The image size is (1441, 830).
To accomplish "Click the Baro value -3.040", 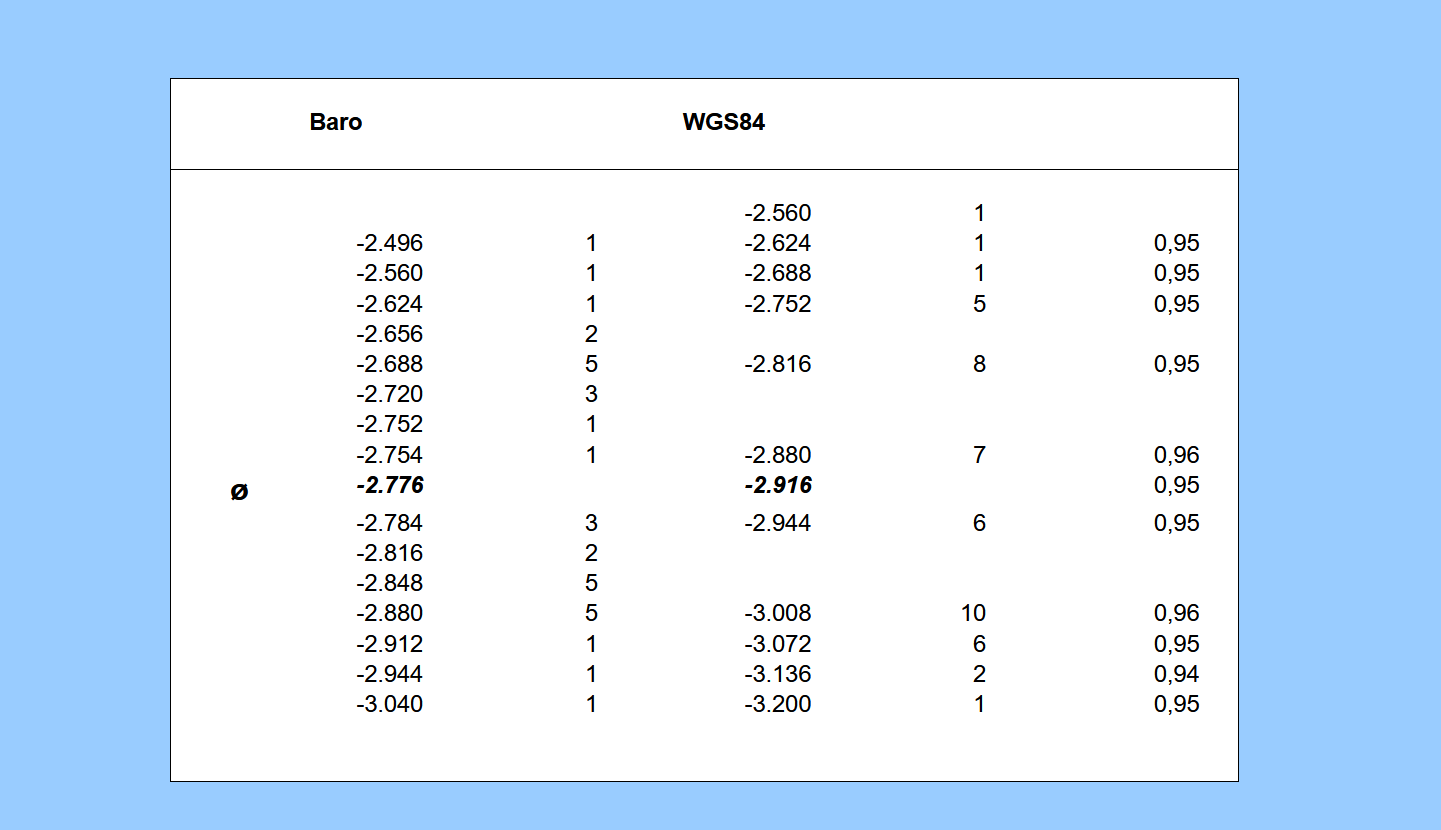I will click(389, 704).
